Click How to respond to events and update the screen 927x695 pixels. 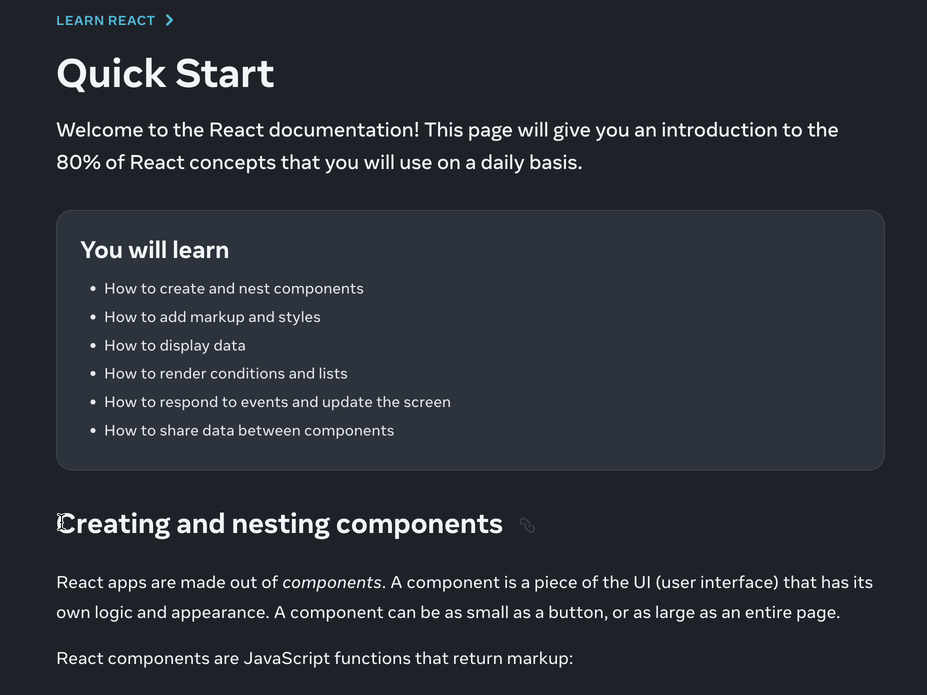(x=277, y=402)
